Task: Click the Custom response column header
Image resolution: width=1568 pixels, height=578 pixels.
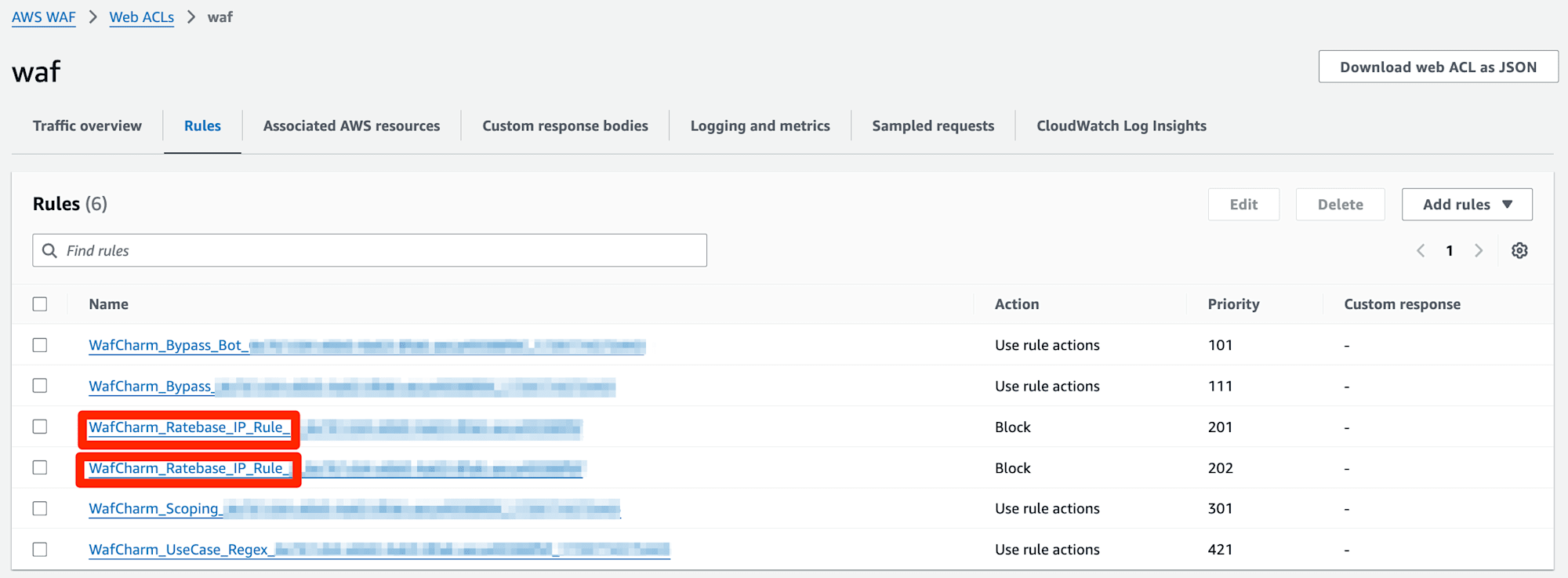Action: [x=1402, y=304]
